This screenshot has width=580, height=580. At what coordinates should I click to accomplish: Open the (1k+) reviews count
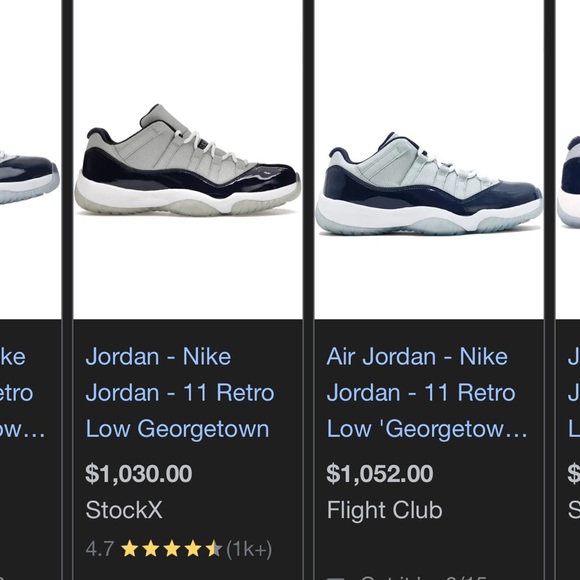pyautogui.click(x=249, y=549)
